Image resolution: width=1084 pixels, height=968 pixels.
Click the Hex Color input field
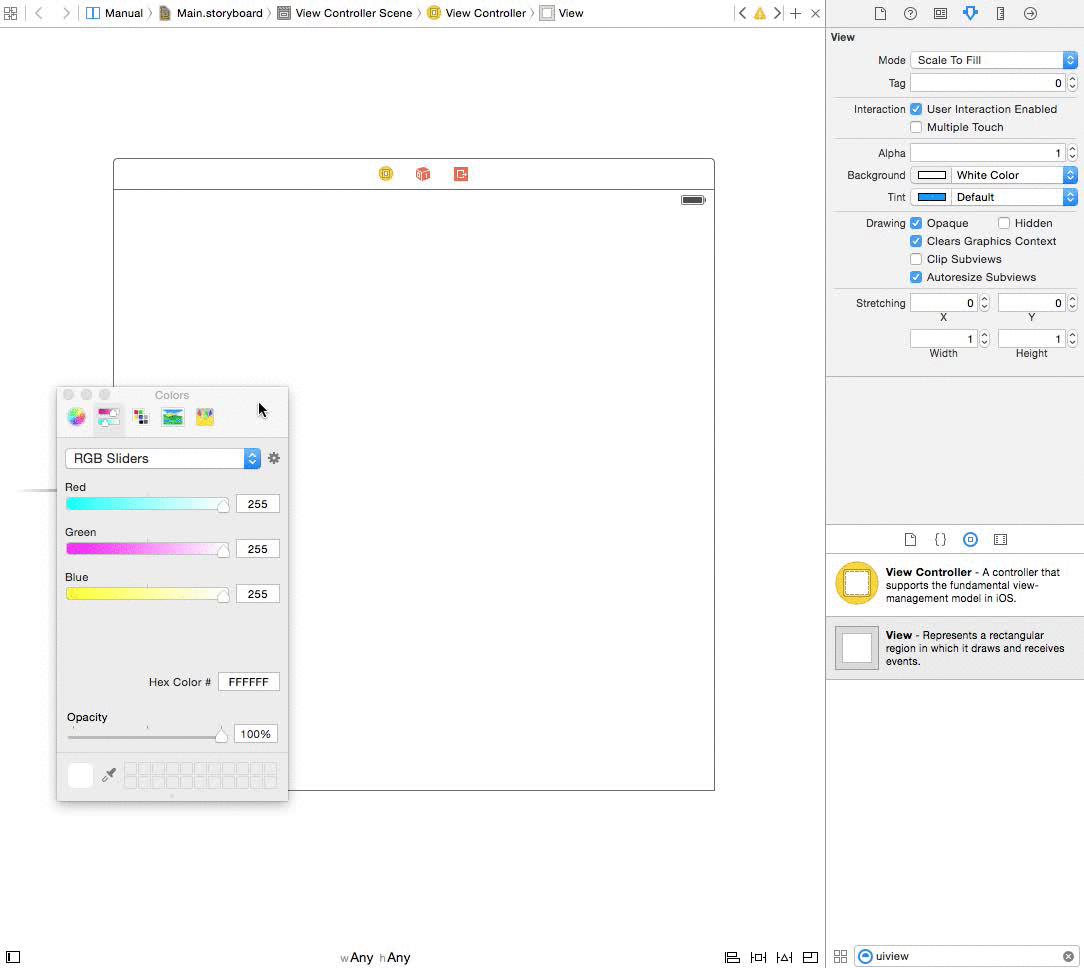point(249,682)
